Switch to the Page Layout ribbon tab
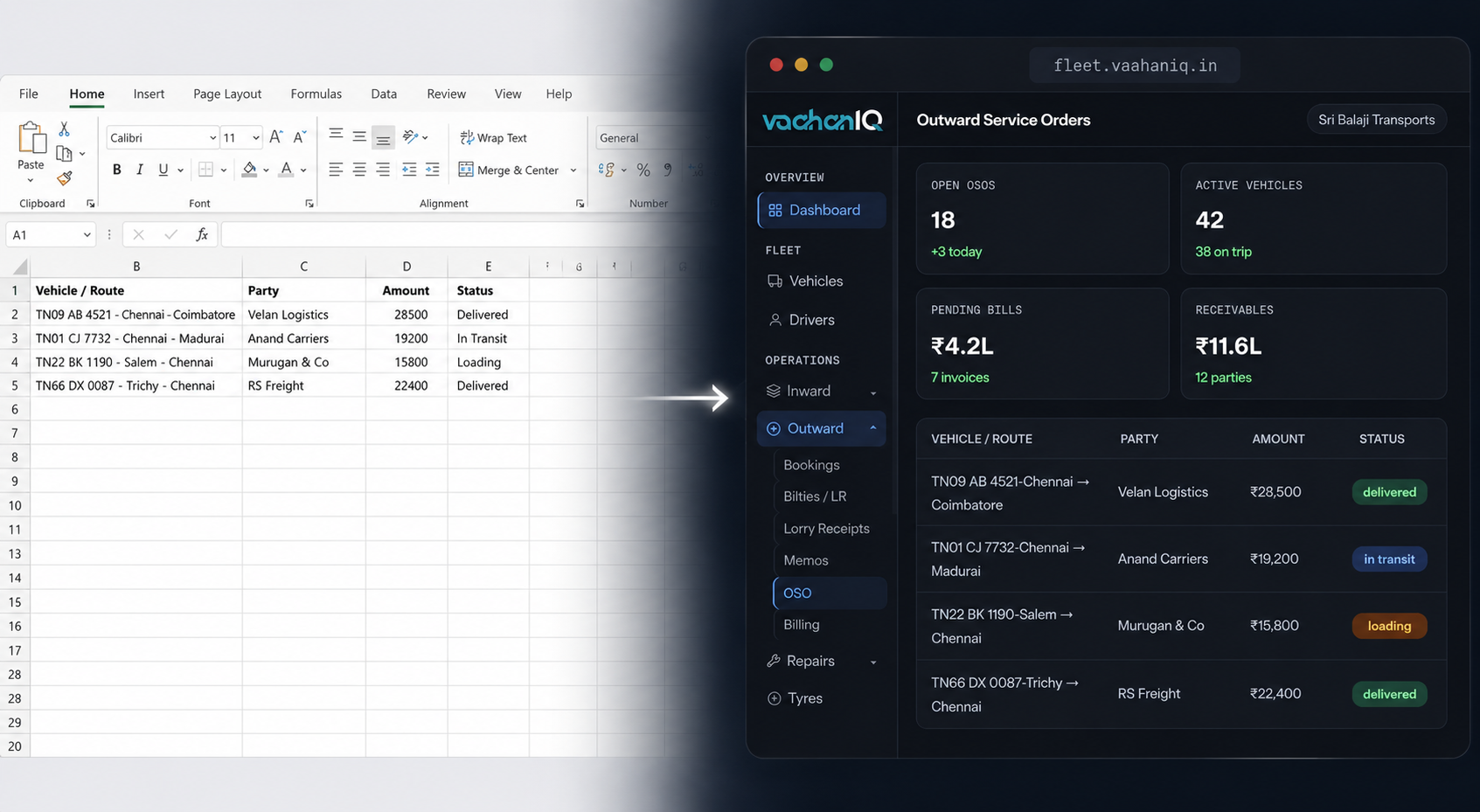This screenshot has width=1480, height=812. 227,94
